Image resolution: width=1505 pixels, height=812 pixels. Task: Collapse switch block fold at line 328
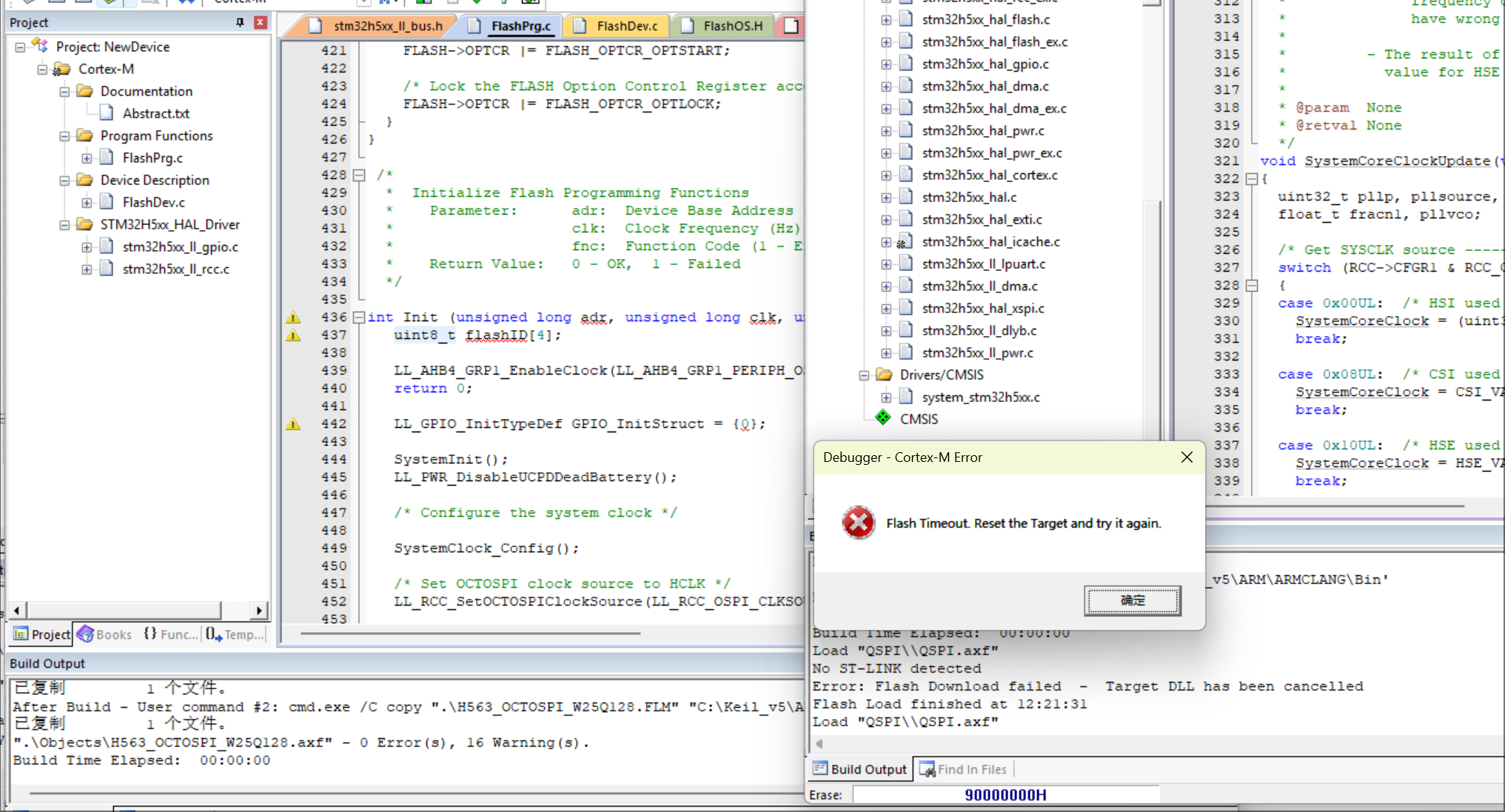1252,285
